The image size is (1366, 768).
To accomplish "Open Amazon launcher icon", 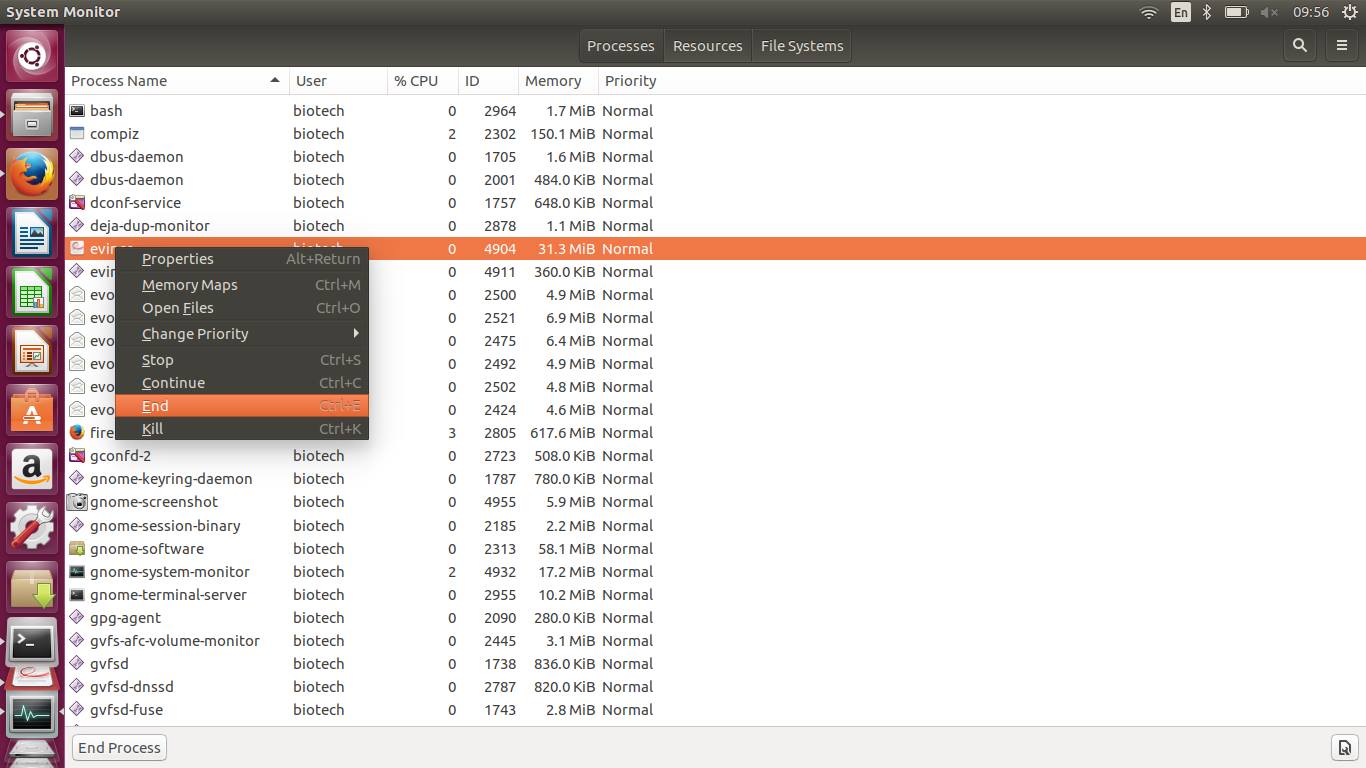I will pos(32,469).
